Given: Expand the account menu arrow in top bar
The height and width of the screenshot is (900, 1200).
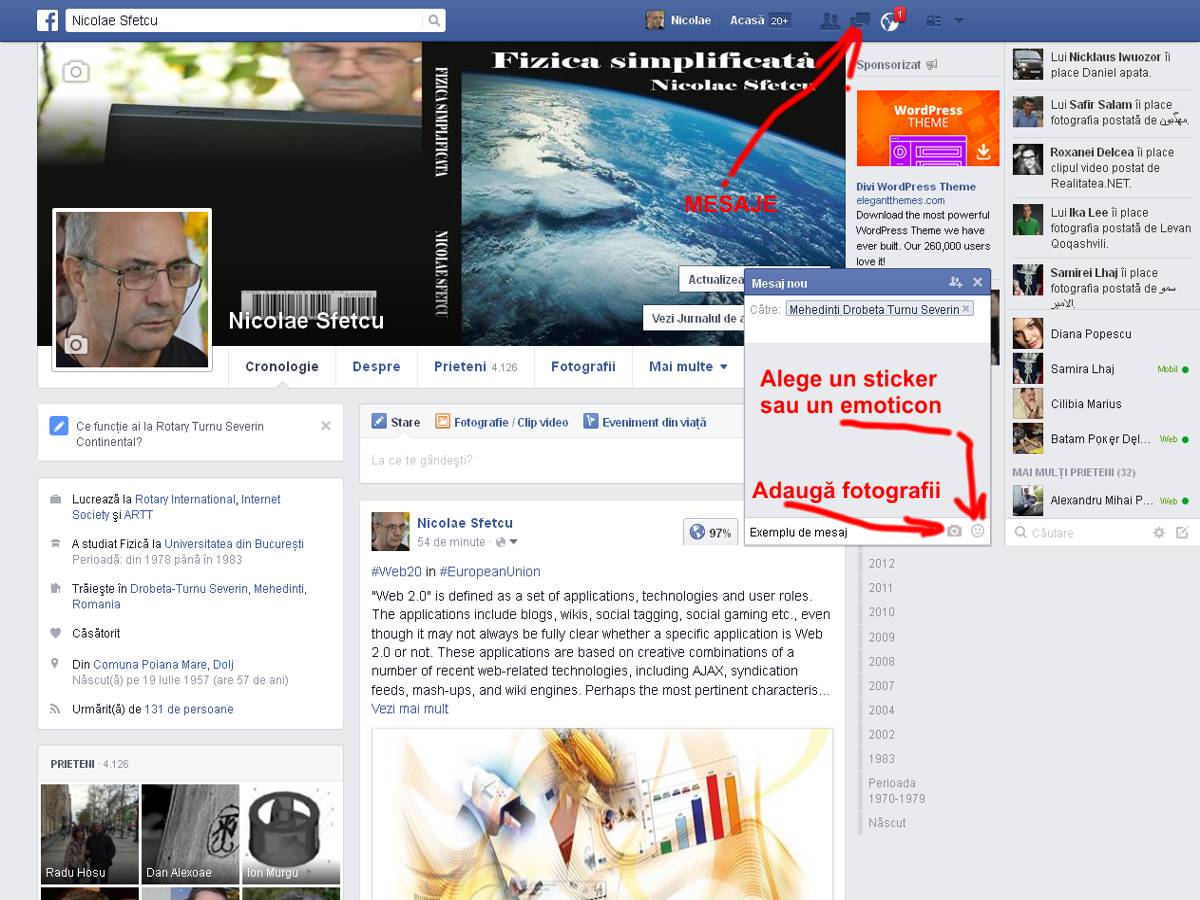Looking at the screenshot, I should [959, 21].
